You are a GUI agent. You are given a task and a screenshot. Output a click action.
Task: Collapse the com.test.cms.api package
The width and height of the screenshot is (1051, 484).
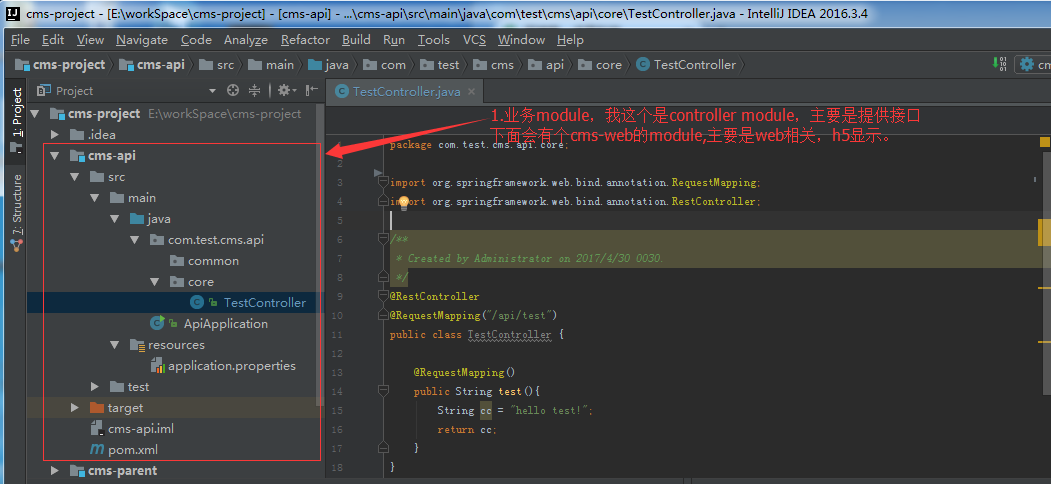click(135, 239)
